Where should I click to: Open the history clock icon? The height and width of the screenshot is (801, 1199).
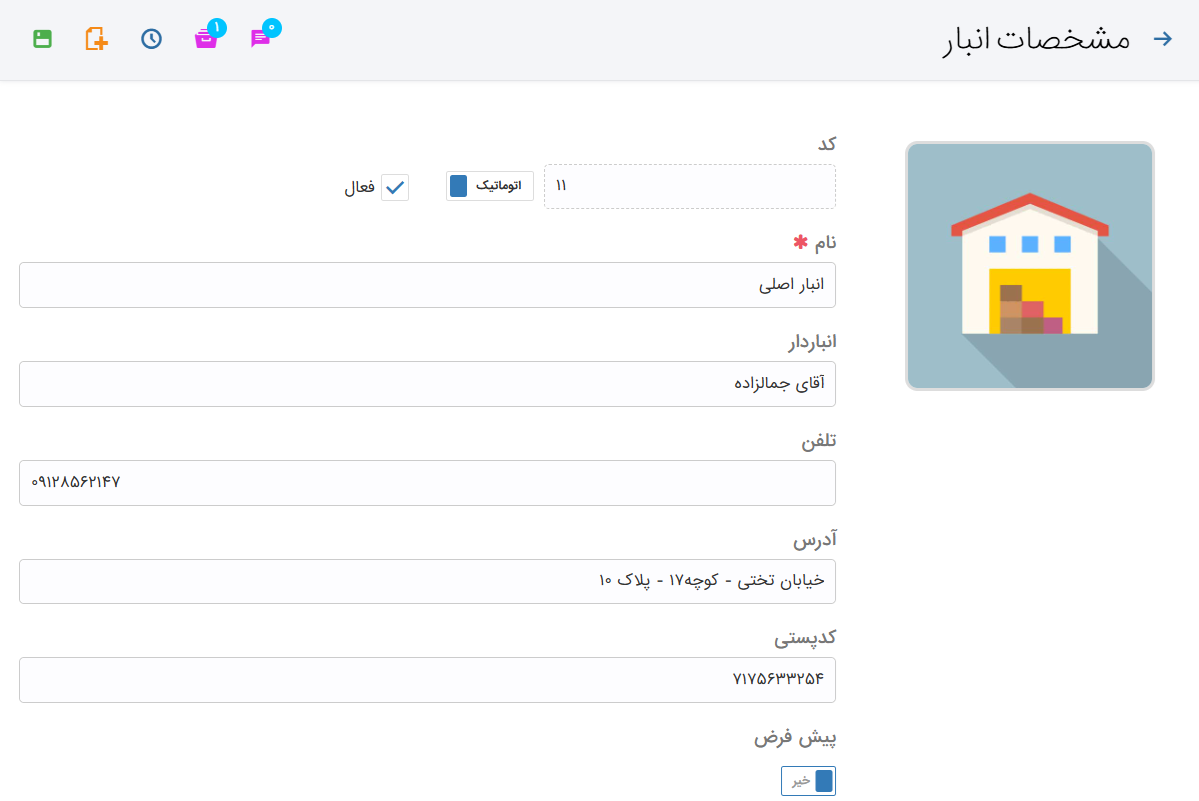point(151,38)
